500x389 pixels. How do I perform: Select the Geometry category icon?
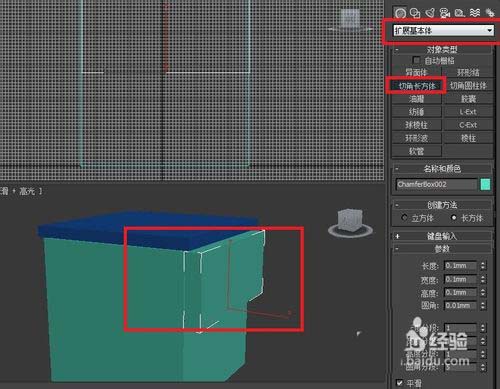pyautogui.click(x=400, y=13)
